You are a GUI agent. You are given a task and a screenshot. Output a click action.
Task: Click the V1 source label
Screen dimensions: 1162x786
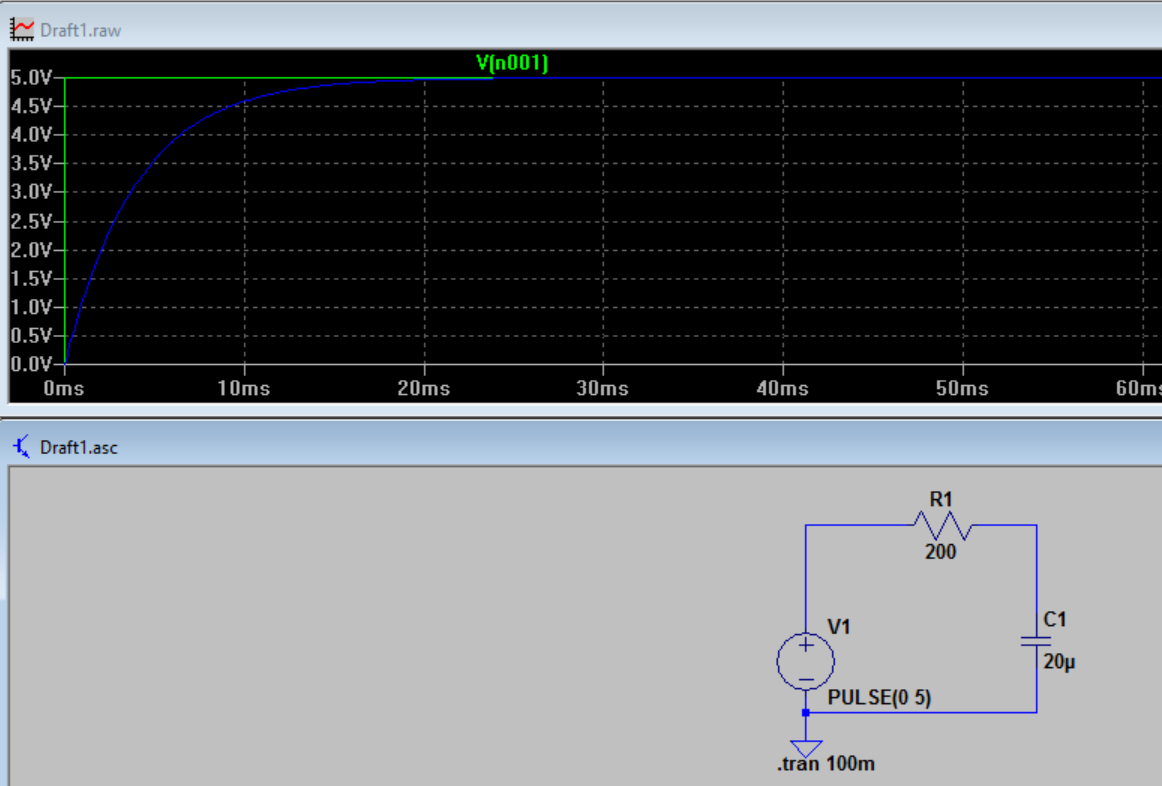point(838,627)
